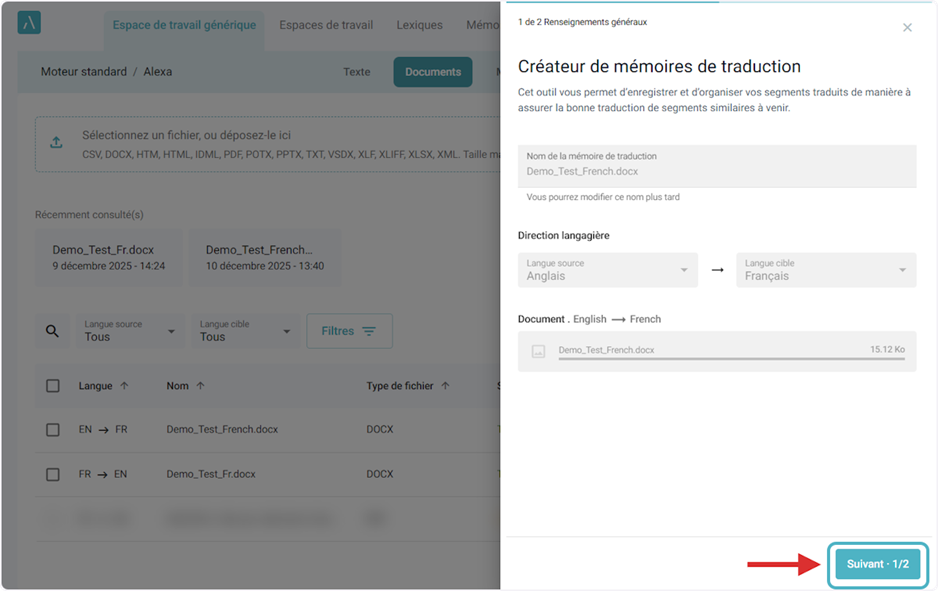Viewport: 938px width, 591px height.
Task: Check the Demo_Test_French.docx row checkbox
Action: coord(53,430)
